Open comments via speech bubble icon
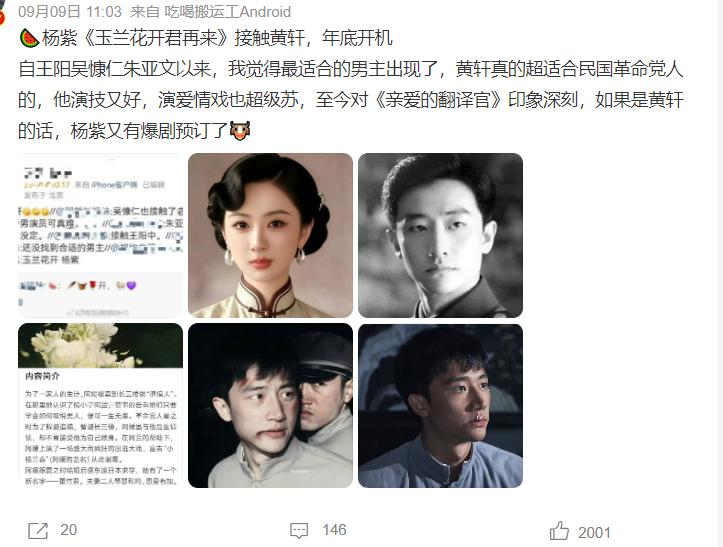This screenshot has width=723, height=547. [299, 531]
